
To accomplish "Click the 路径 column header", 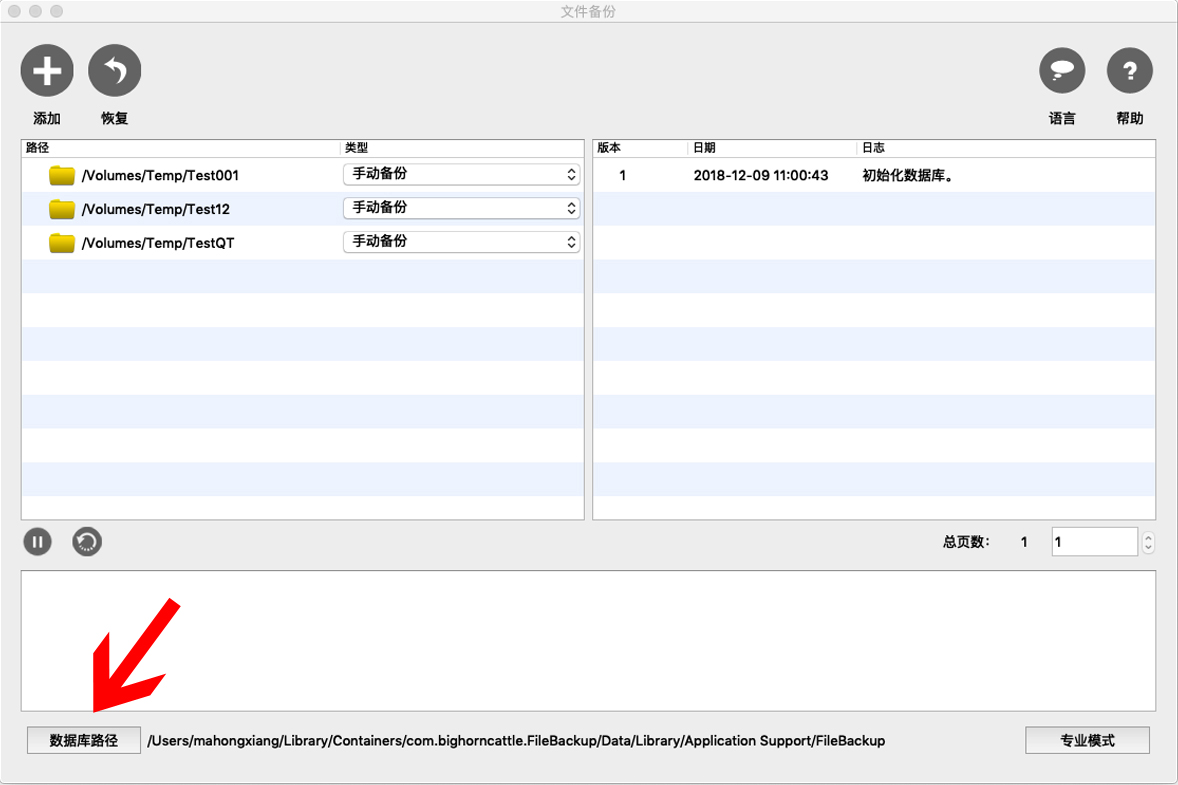I will pyautogui.click(x=180, y=148).
